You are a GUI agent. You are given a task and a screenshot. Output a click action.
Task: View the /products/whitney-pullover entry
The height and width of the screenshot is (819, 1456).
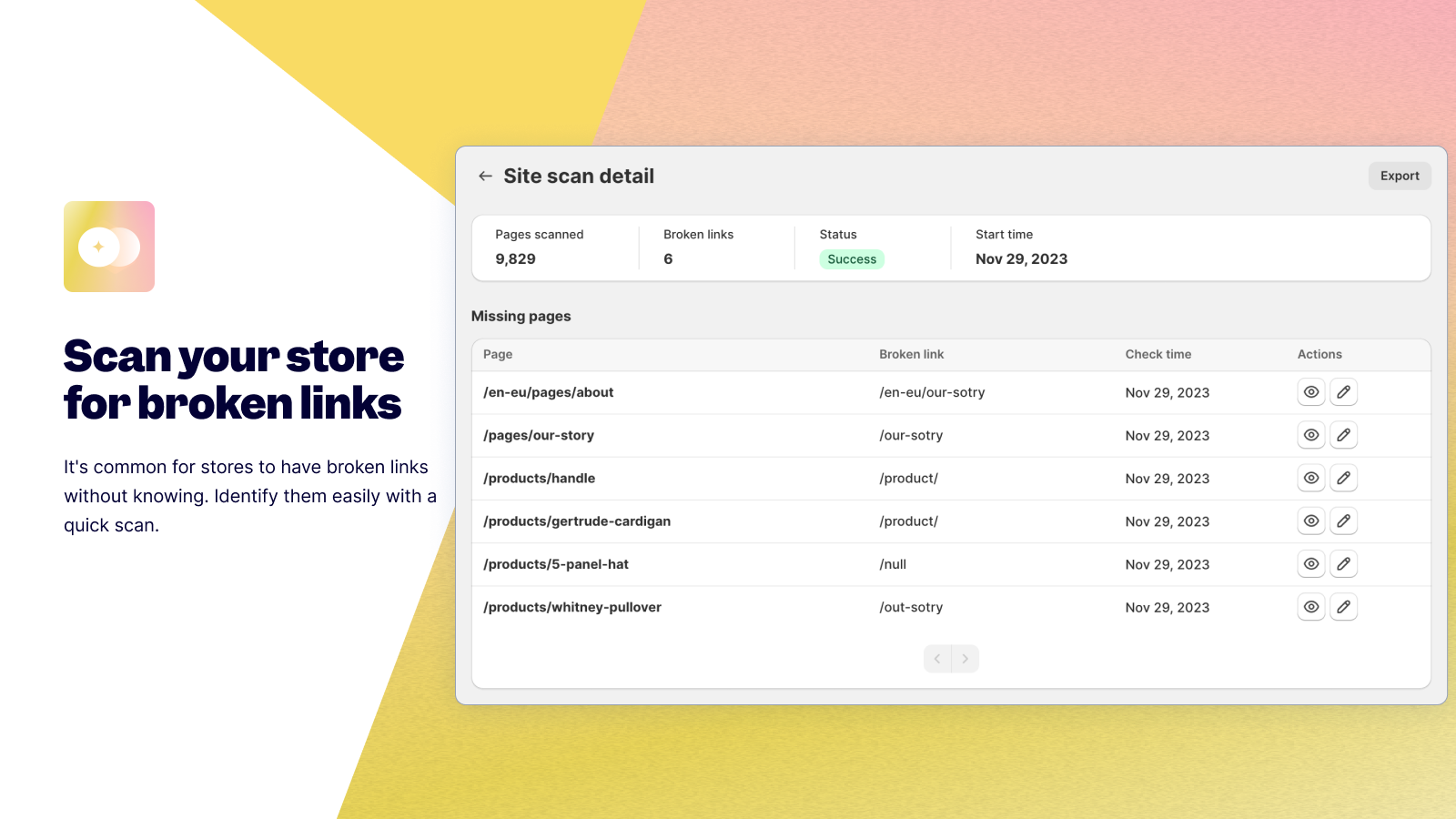coord(1310,607)
